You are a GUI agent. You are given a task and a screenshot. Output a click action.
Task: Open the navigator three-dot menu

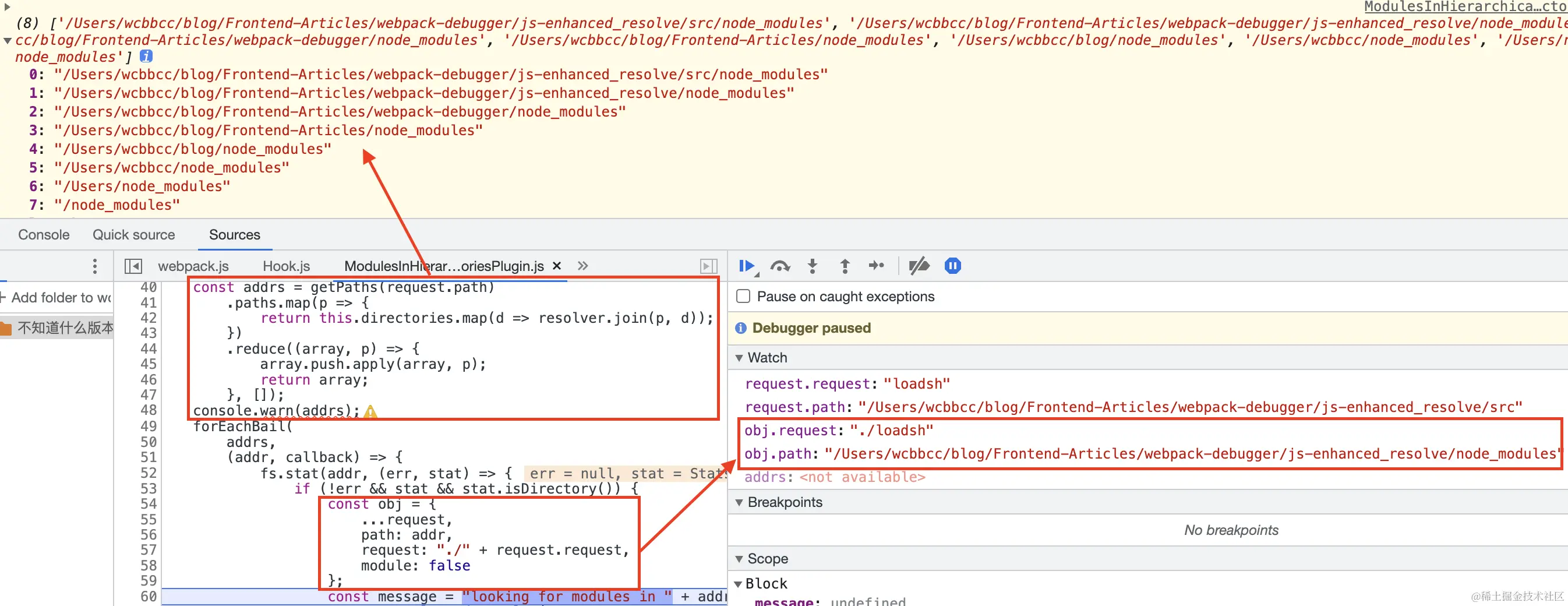click(x=95, y=266)
